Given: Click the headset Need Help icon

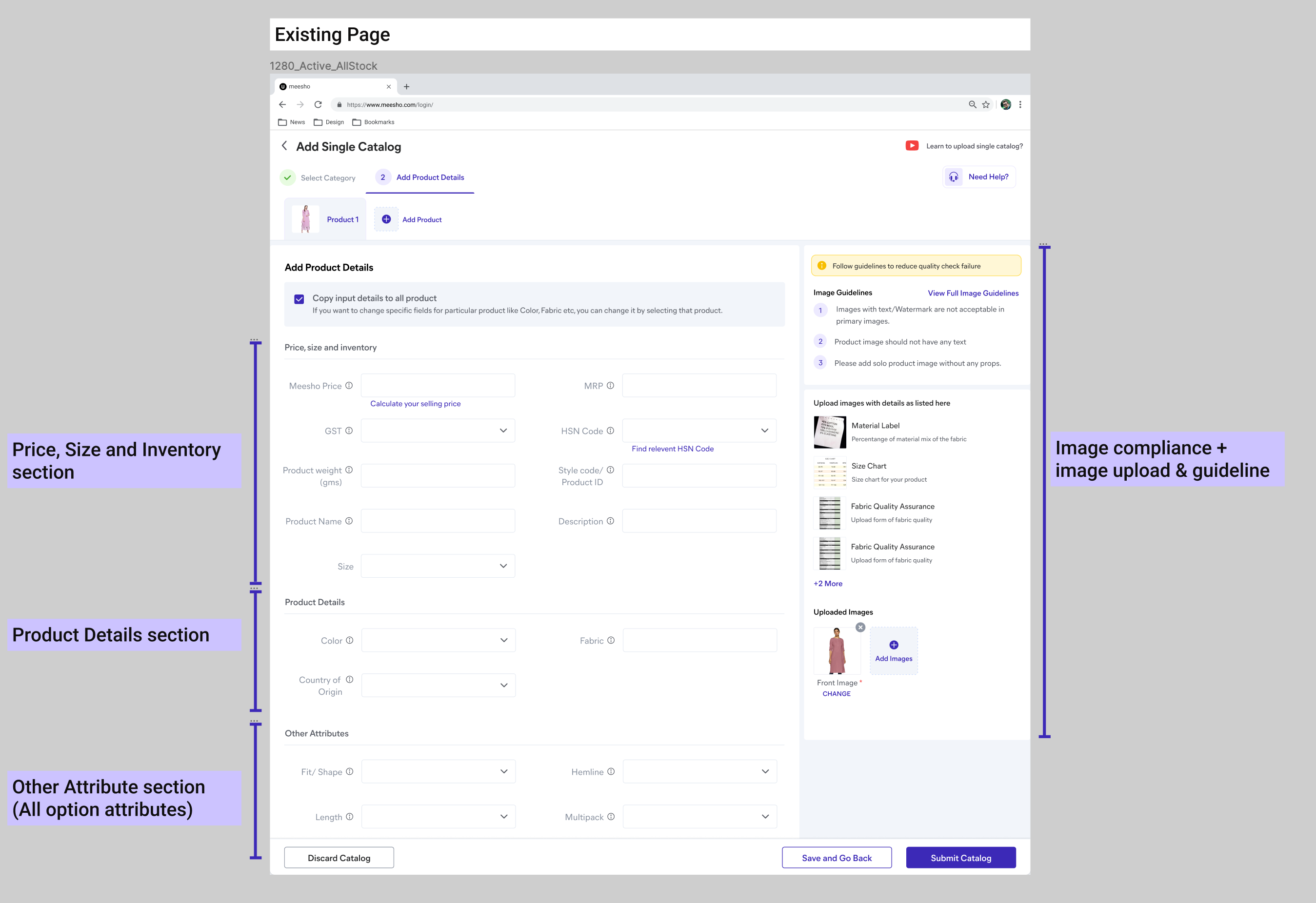Looking at the screenshot, I should [954, 177].
